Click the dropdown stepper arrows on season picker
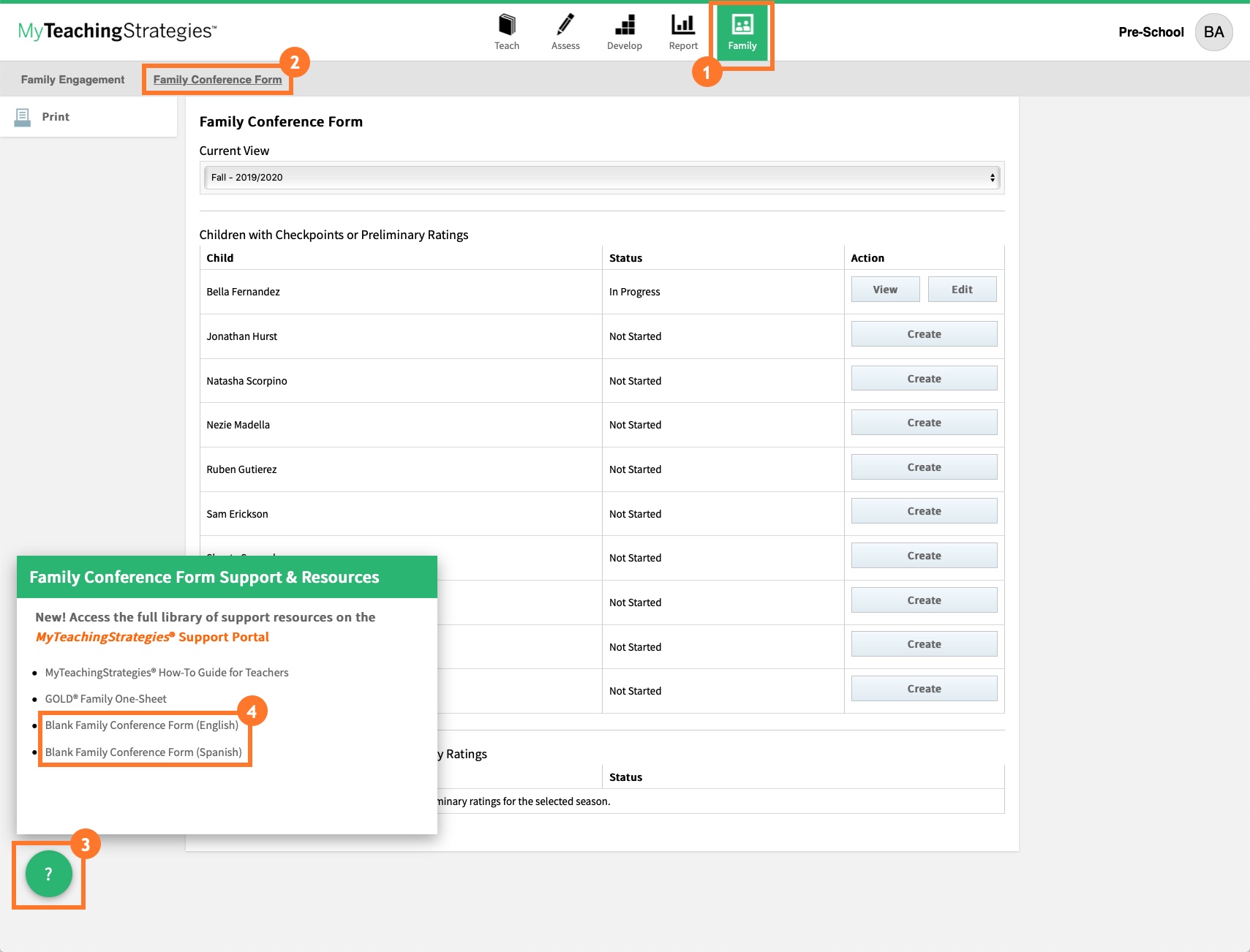Viewport: 1250px width, 952px height. (x=992, y=177)
